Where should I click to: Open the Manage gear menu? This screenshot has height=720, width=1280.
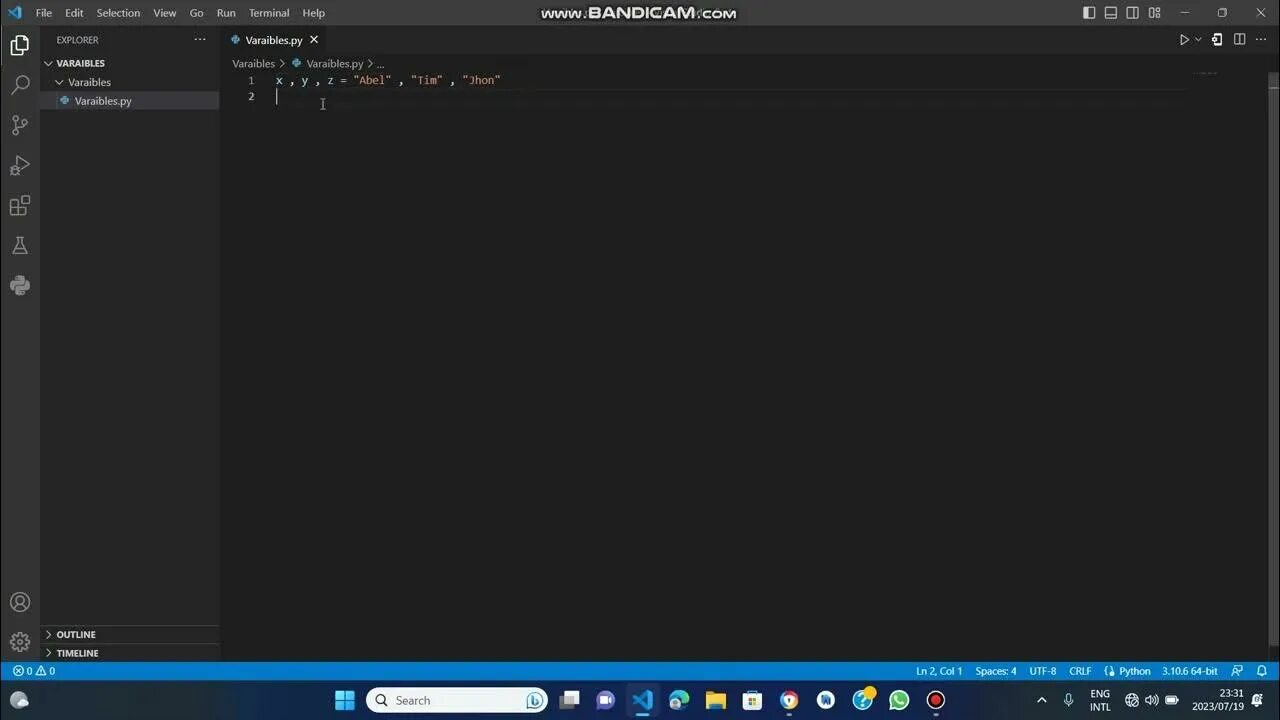[x=20, y=642]
